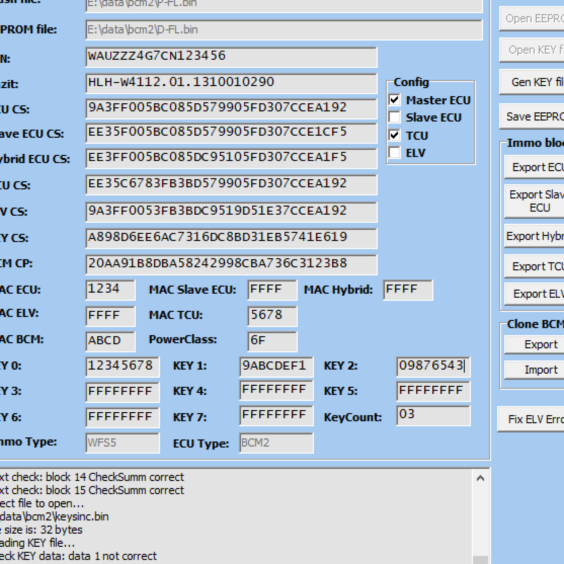Click the KeyCount field 03
The image size is (564, 564).
pos(433,416)
